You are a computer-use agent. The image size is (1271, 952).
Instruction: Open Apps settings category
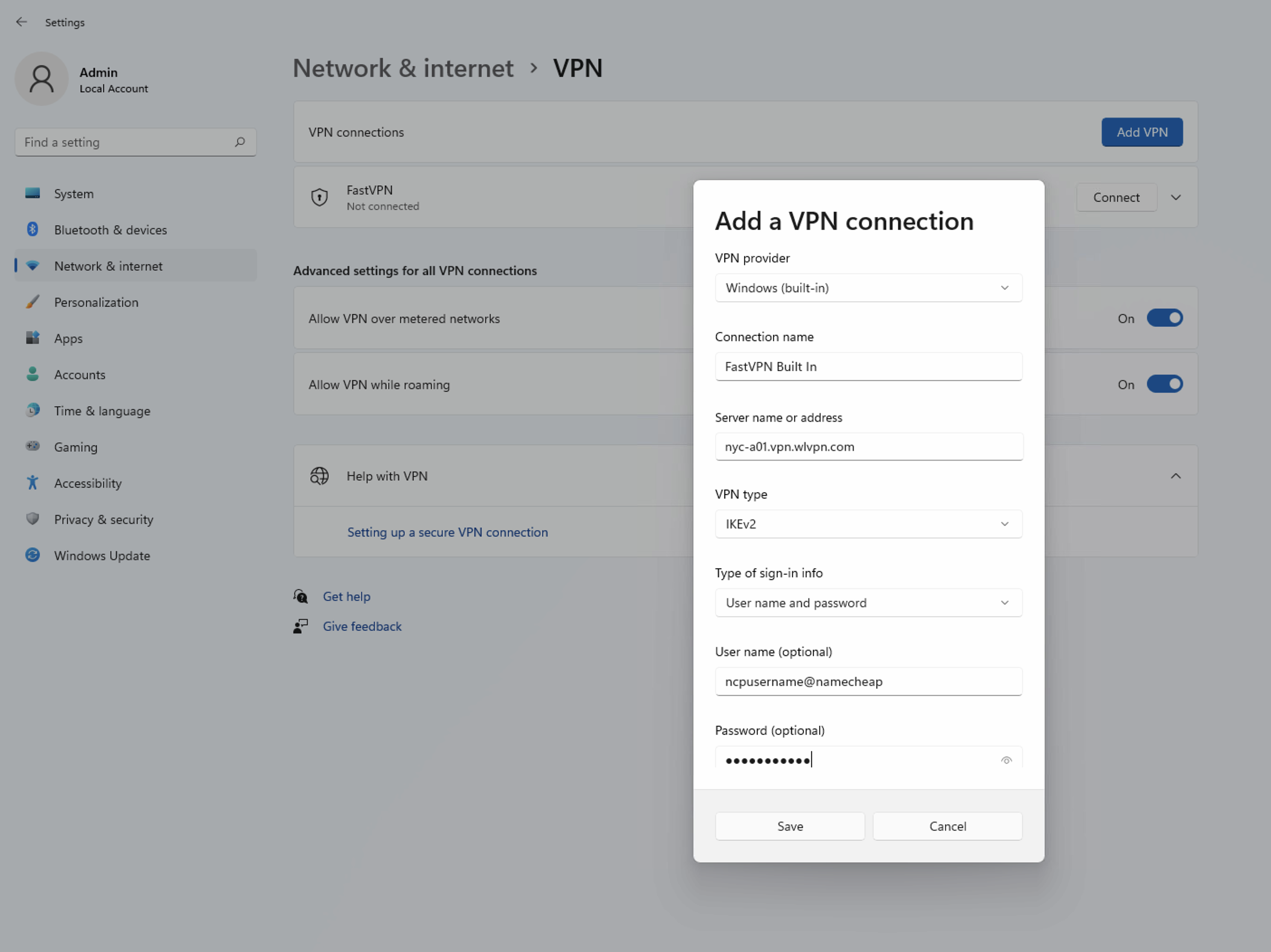(x=136, y=338)
